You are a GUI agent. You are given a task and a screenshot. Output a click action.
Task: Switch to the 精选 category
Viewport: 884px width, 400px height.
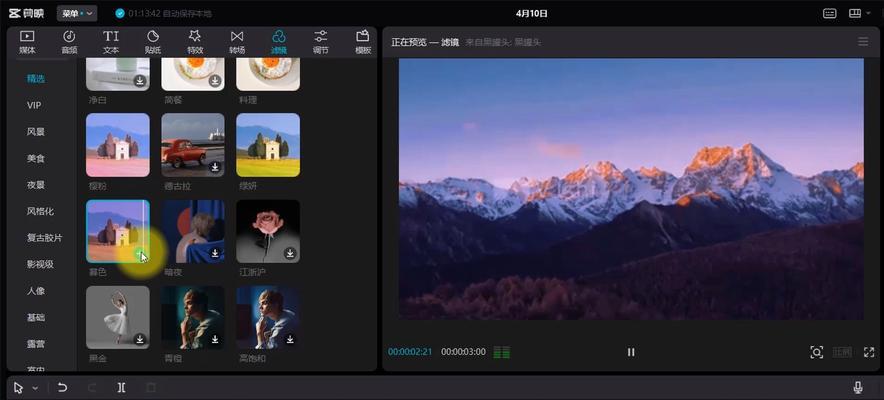36,79
